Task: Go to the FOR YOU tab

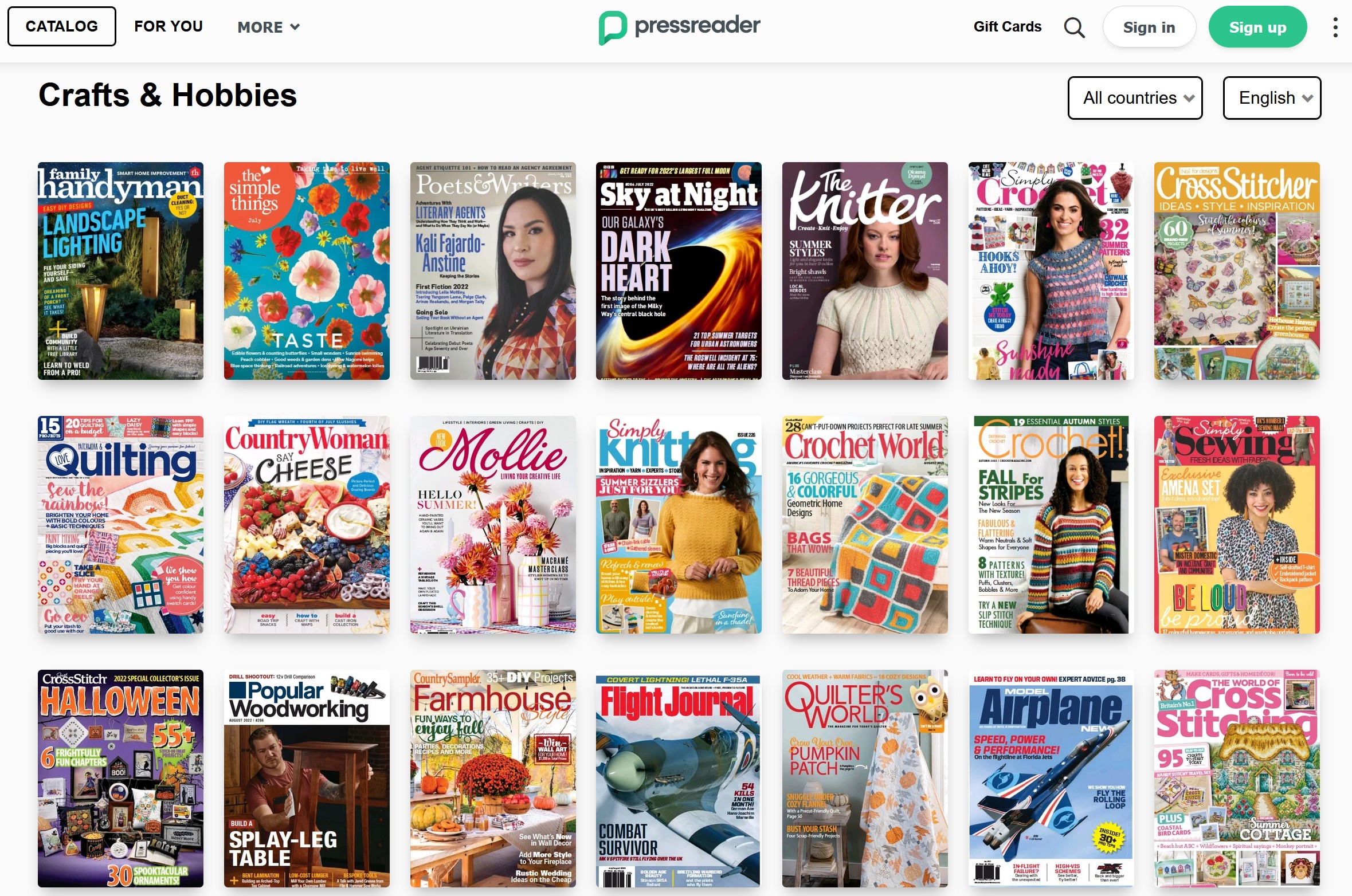Action: point(168,26)
